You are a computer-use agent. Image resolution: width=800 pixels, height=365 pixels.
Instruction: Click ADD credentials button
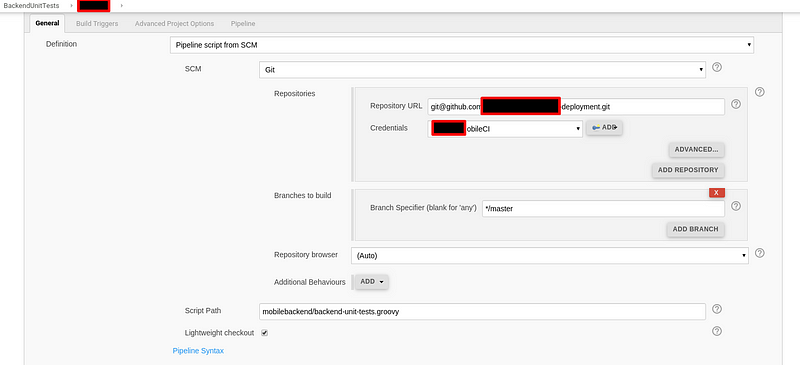(604, 128)
